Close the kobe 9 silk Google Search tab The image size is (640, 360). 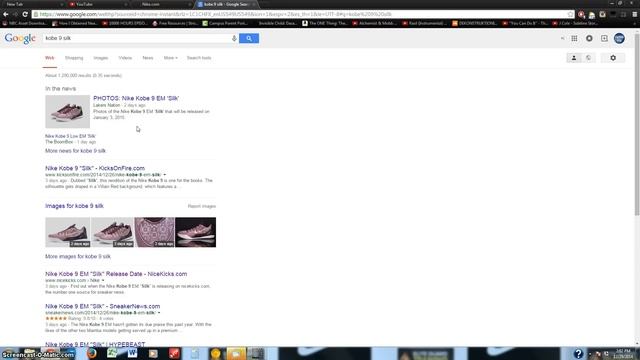pyautogui.click(x=253, y=4)
